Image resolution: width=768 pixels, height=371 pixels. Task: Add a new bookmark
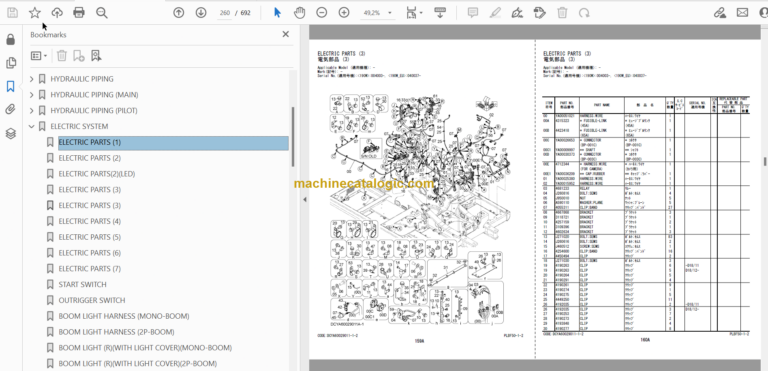point(78,56)
